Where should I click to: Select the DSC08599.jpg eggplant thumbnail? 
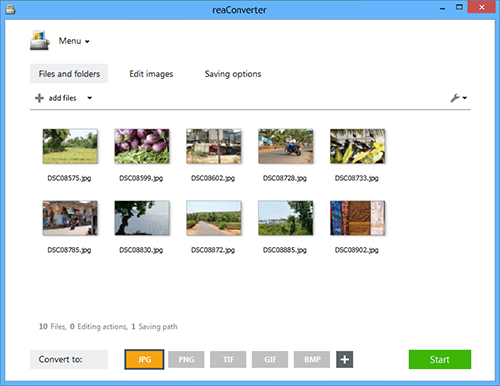click(x=142, y=146)
